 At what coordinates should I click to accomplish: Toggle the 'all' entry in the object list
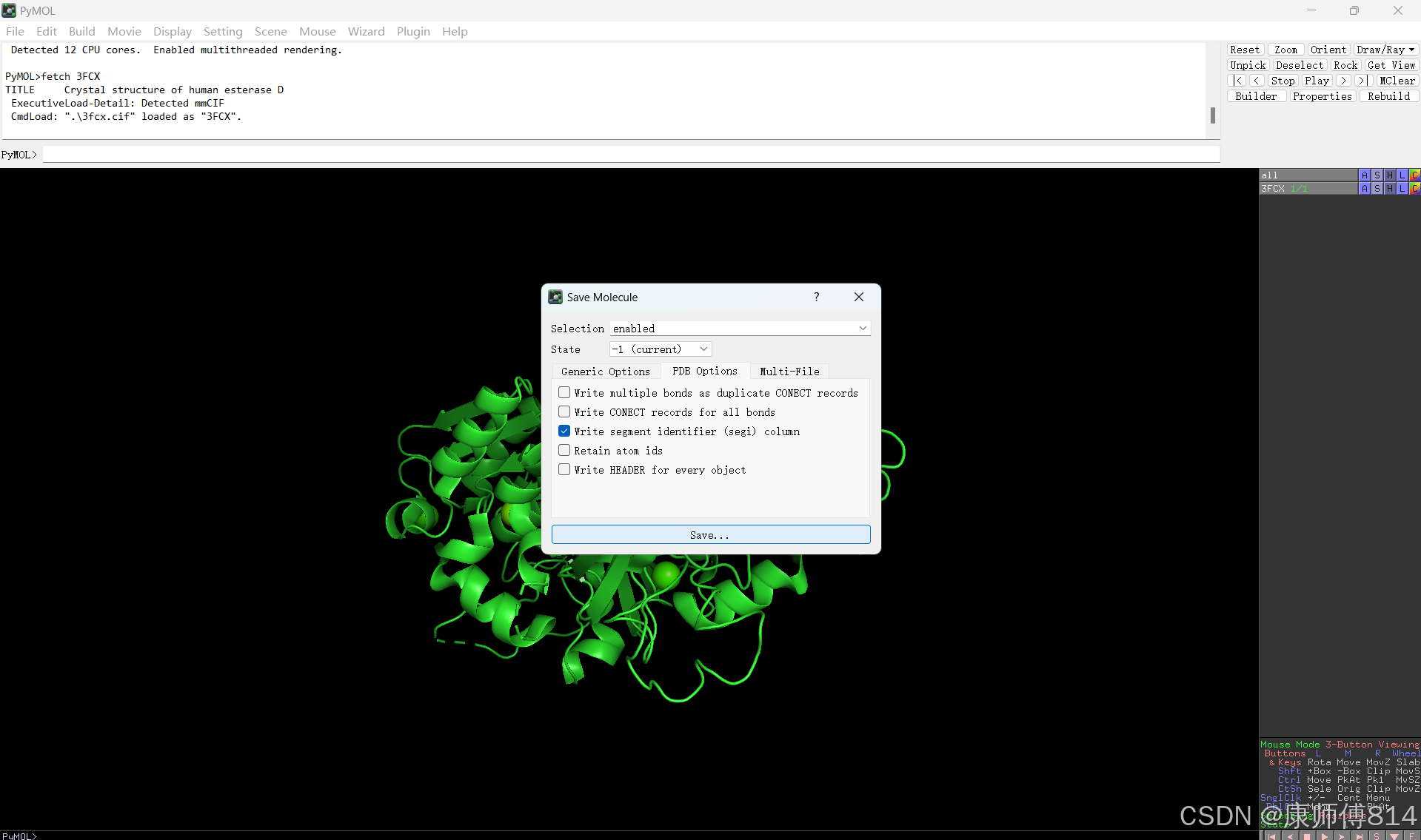coord(1308,175)
